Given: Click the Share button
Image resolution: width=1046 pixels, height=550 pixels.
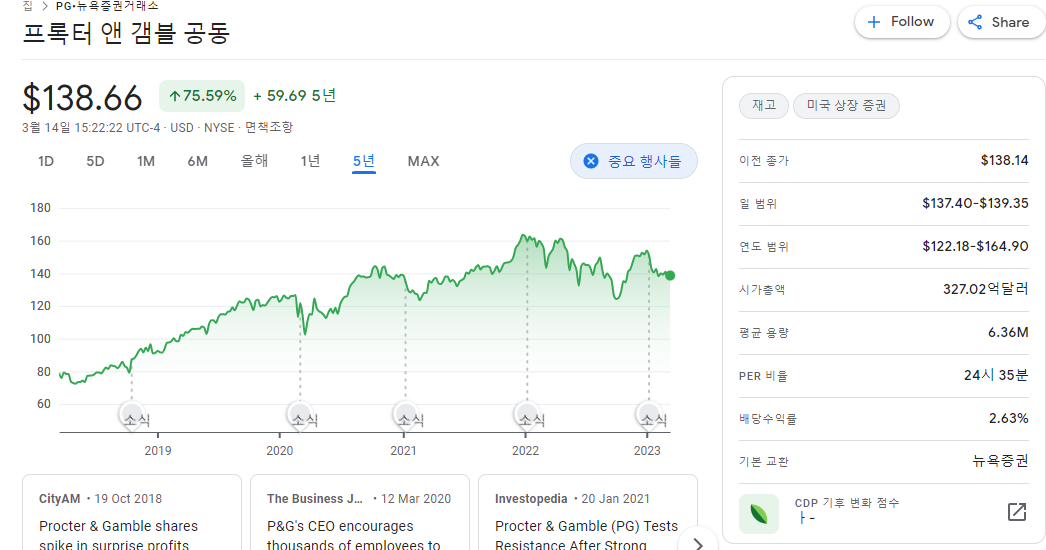Looking at the screenshot, I should 1001,22.
